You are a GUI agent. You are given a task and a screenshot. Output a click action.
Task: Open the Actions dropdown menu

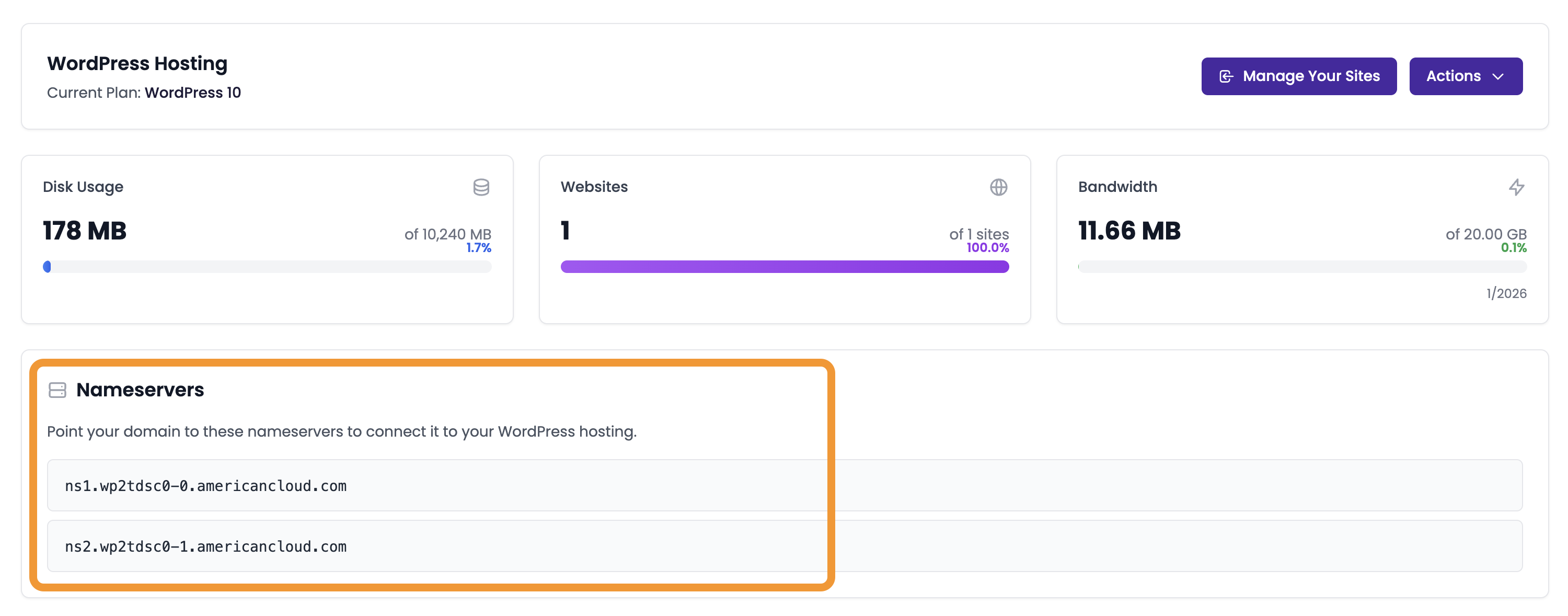point(1465,76)
